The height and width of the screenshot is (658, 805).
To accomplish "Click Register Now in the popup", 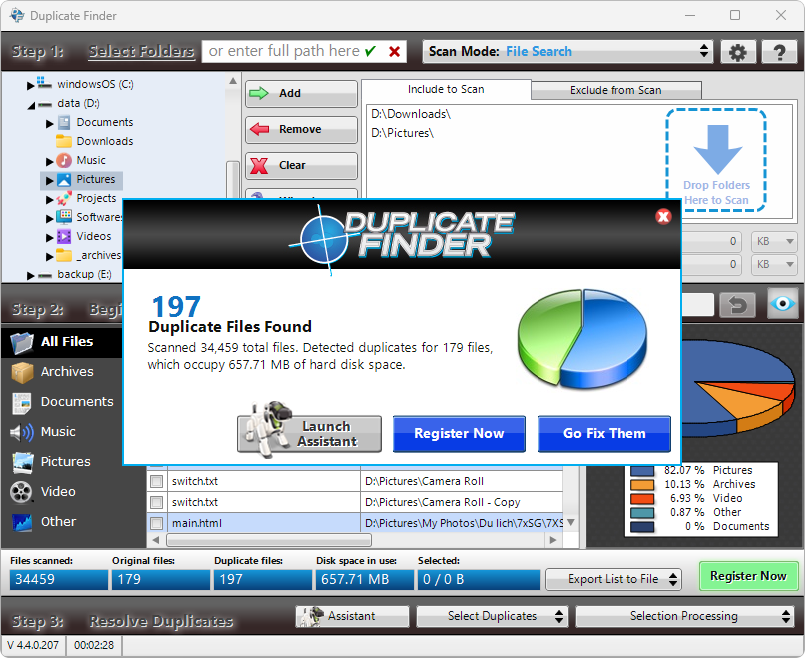I will pyautogui.click(x=459, y=434).
